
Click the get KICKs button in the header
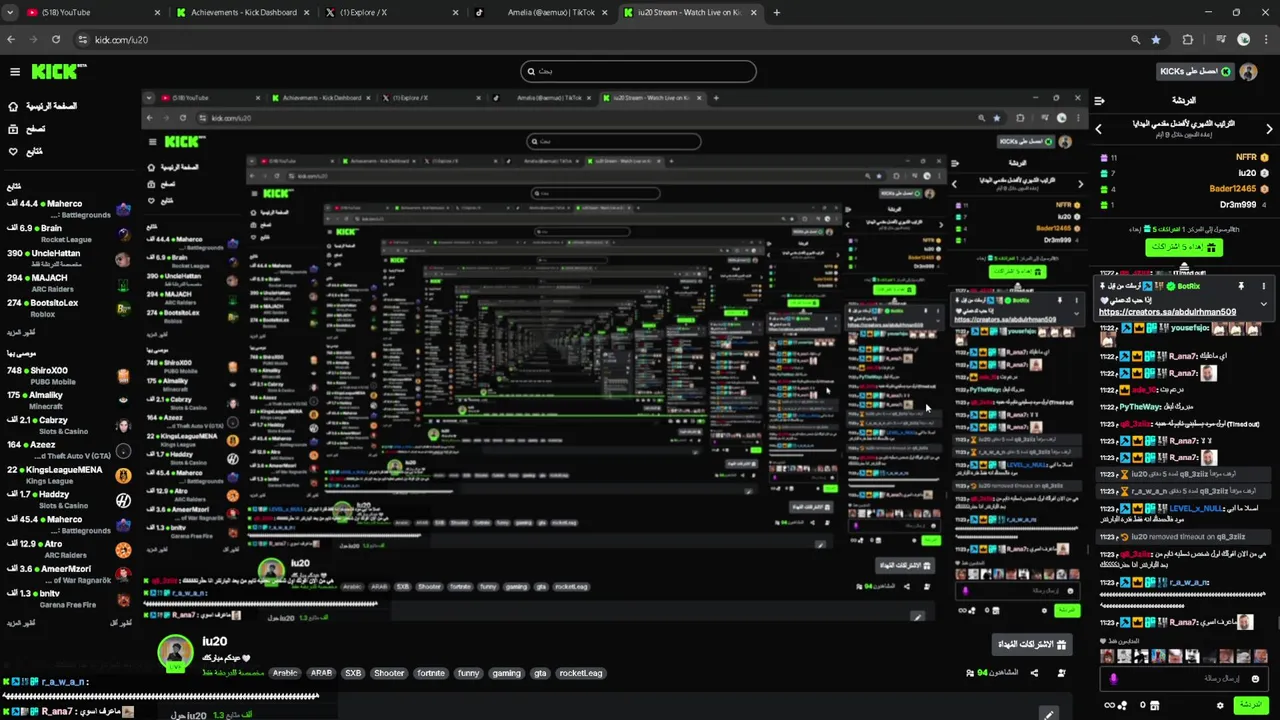point(1195,72)
